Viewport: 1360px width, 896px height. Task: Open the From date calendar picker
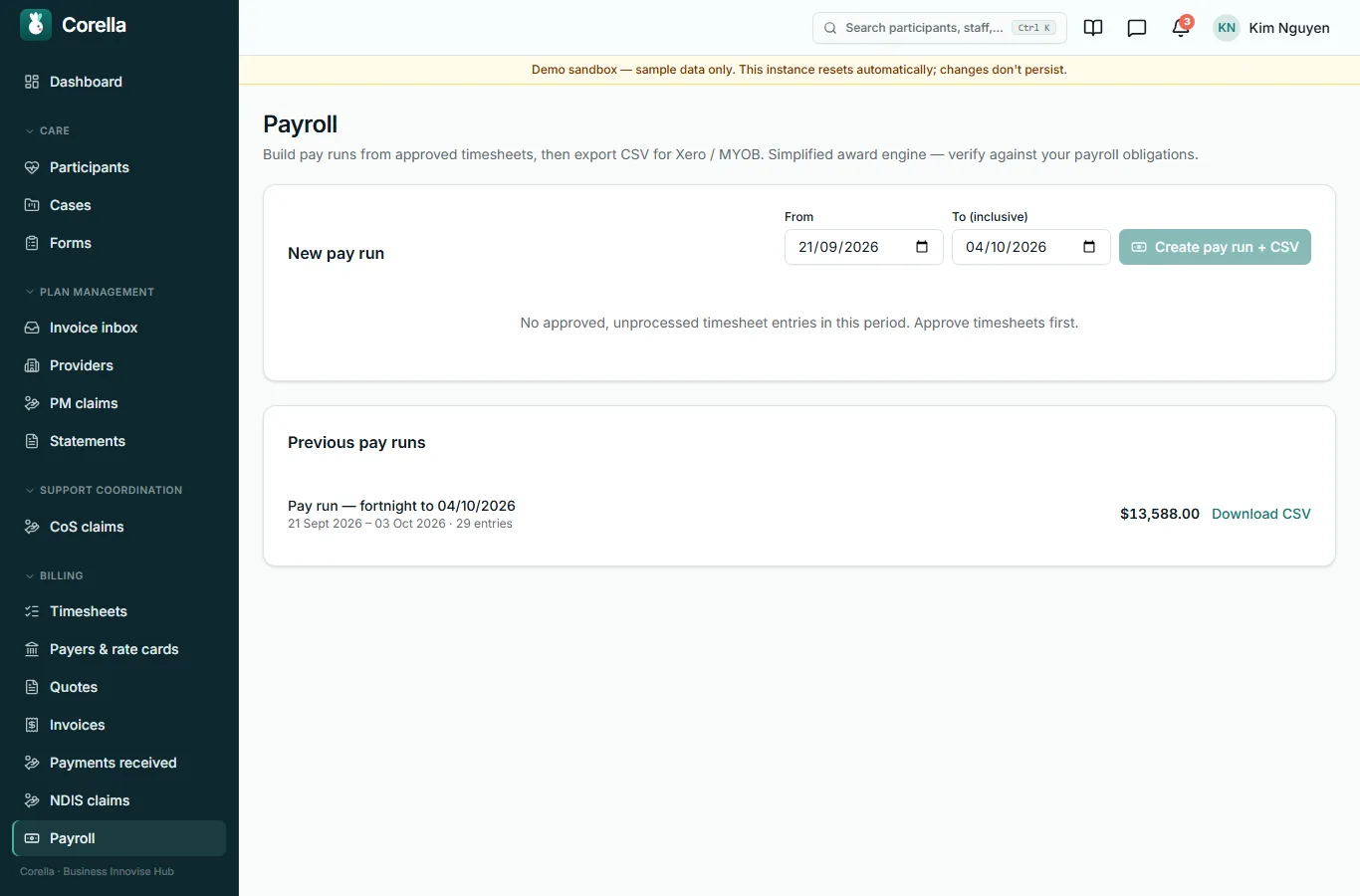tap(922, 247)
